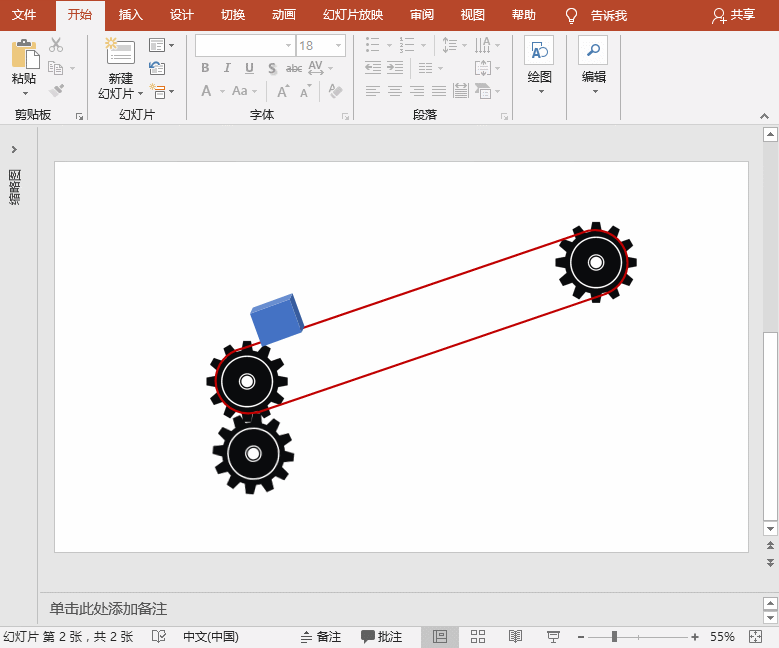The height and width of the screenshot is (648, 779).
Task: Click the Share (共享) button
Action: click(x=733, y=15)
